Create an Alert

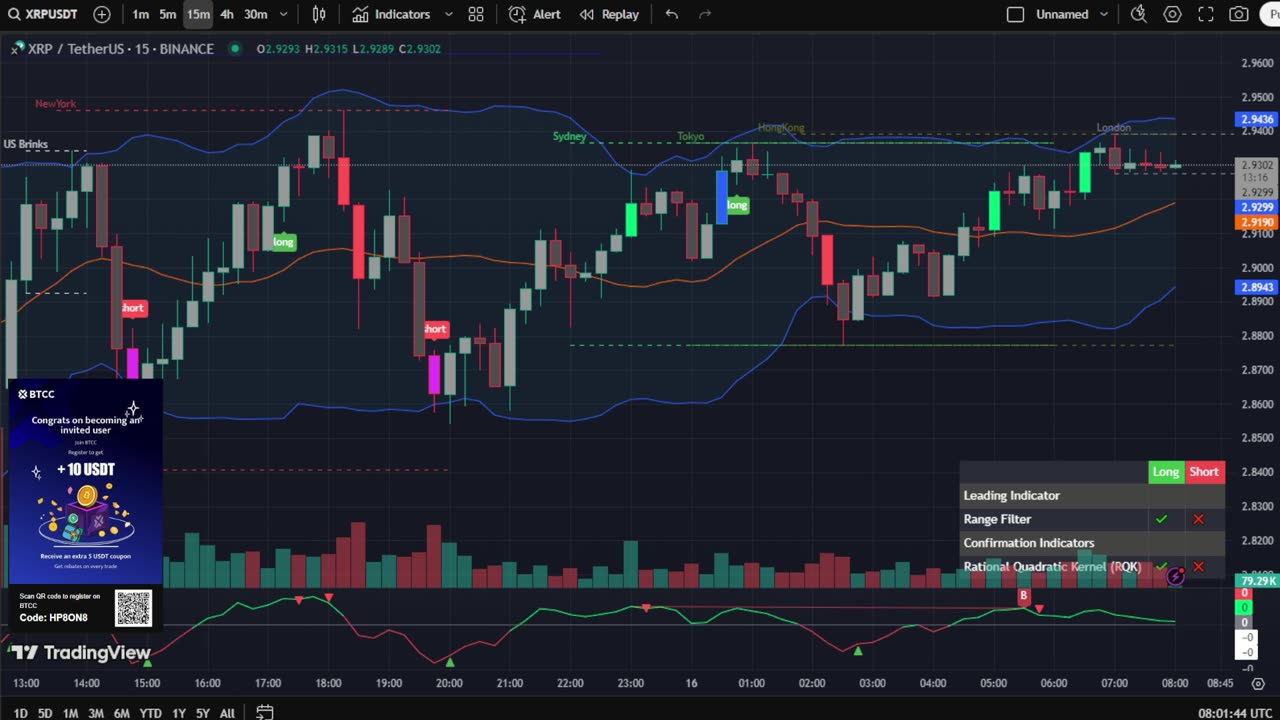click(535, 14)
